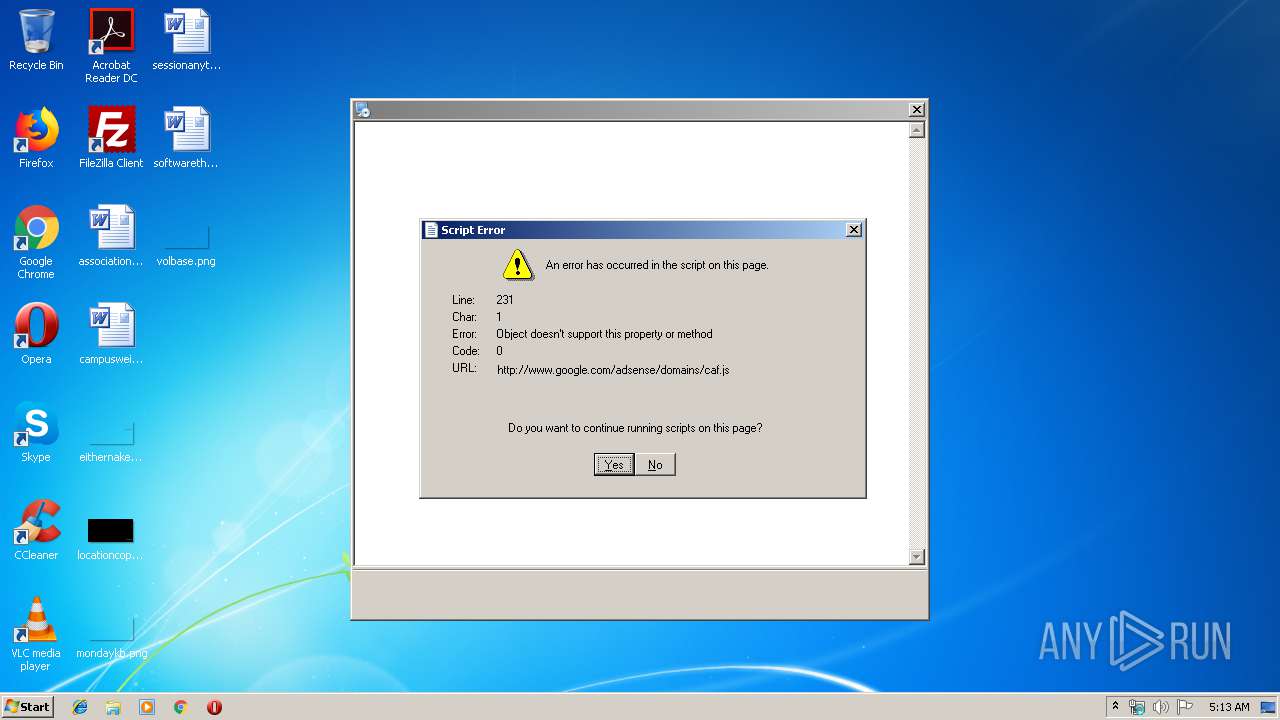The width and height of the screenshot is (1280, 720).
Task: Open FileZilla Client shortcut
Action: [111, 138]
